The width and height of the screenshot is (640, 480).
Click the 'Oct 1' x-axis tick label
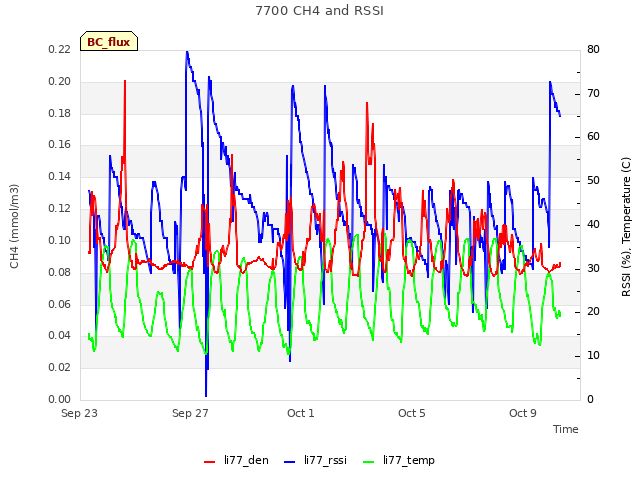(301, 413)
